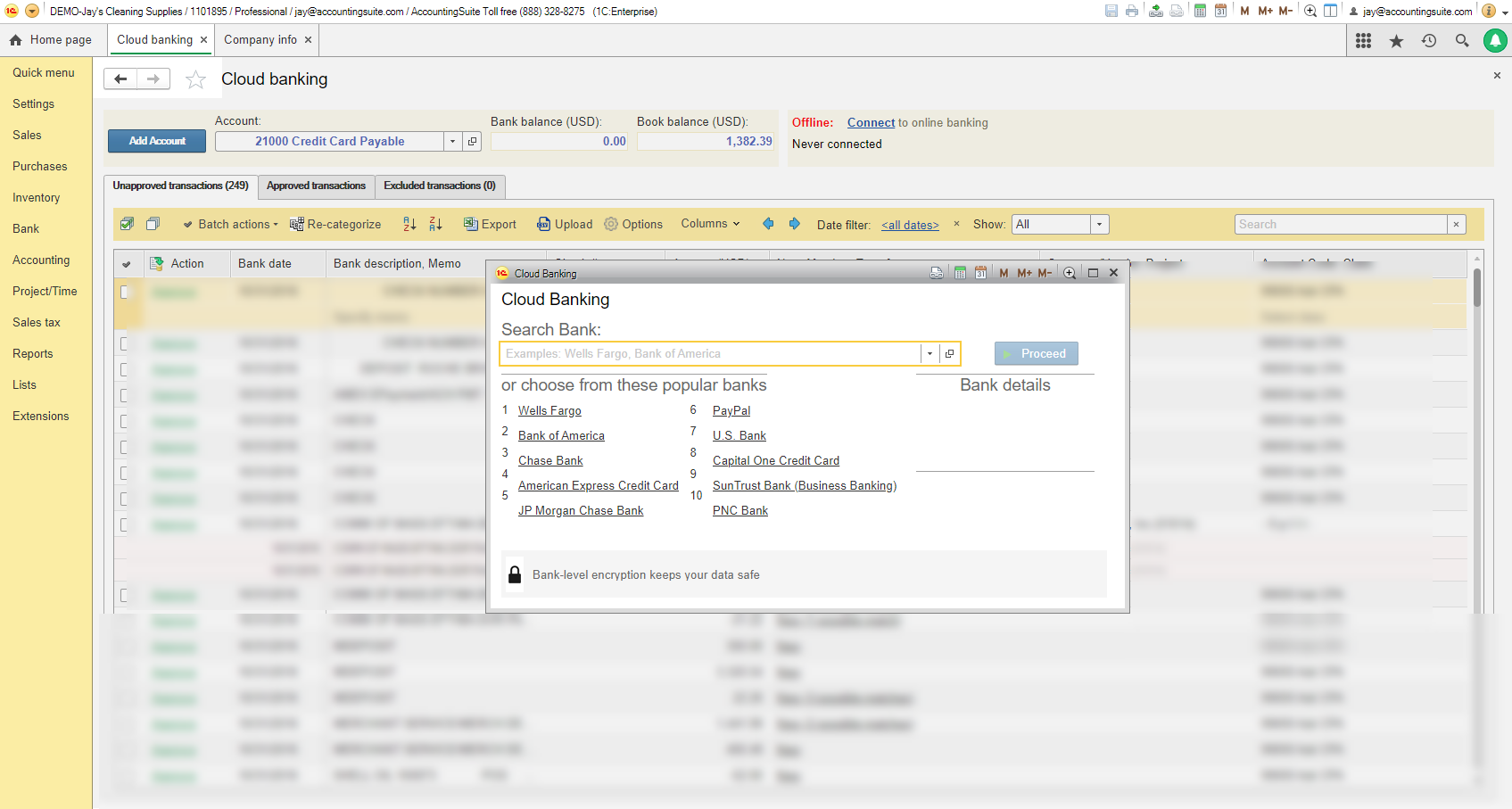
Task: Open the Reports section in the sidebar
Action: pyautogui.click(x=33, y=353)
